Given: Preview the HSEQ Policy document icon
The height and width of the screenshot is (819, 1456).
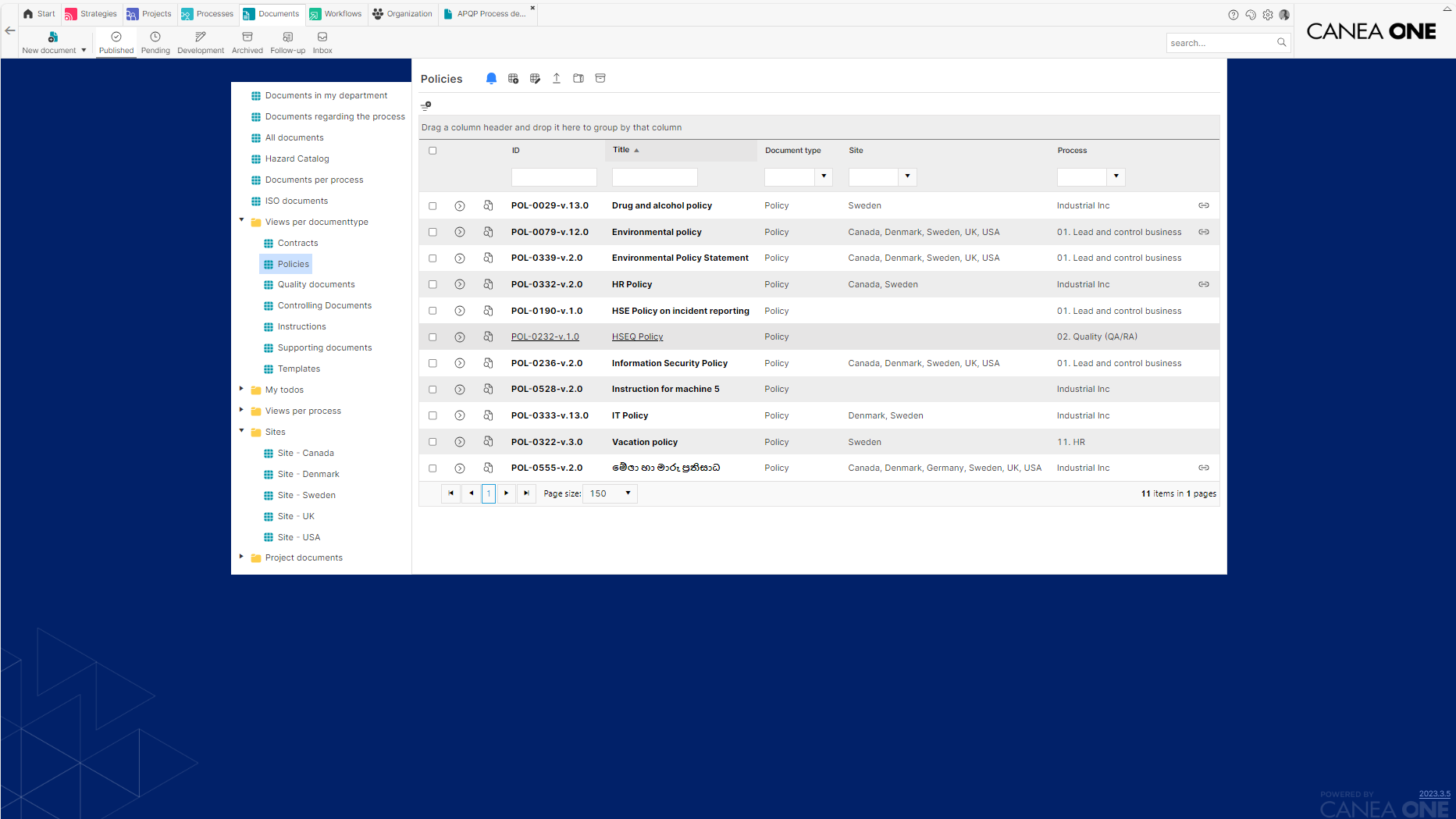Looking at the screenshot, I should (488, 337).
